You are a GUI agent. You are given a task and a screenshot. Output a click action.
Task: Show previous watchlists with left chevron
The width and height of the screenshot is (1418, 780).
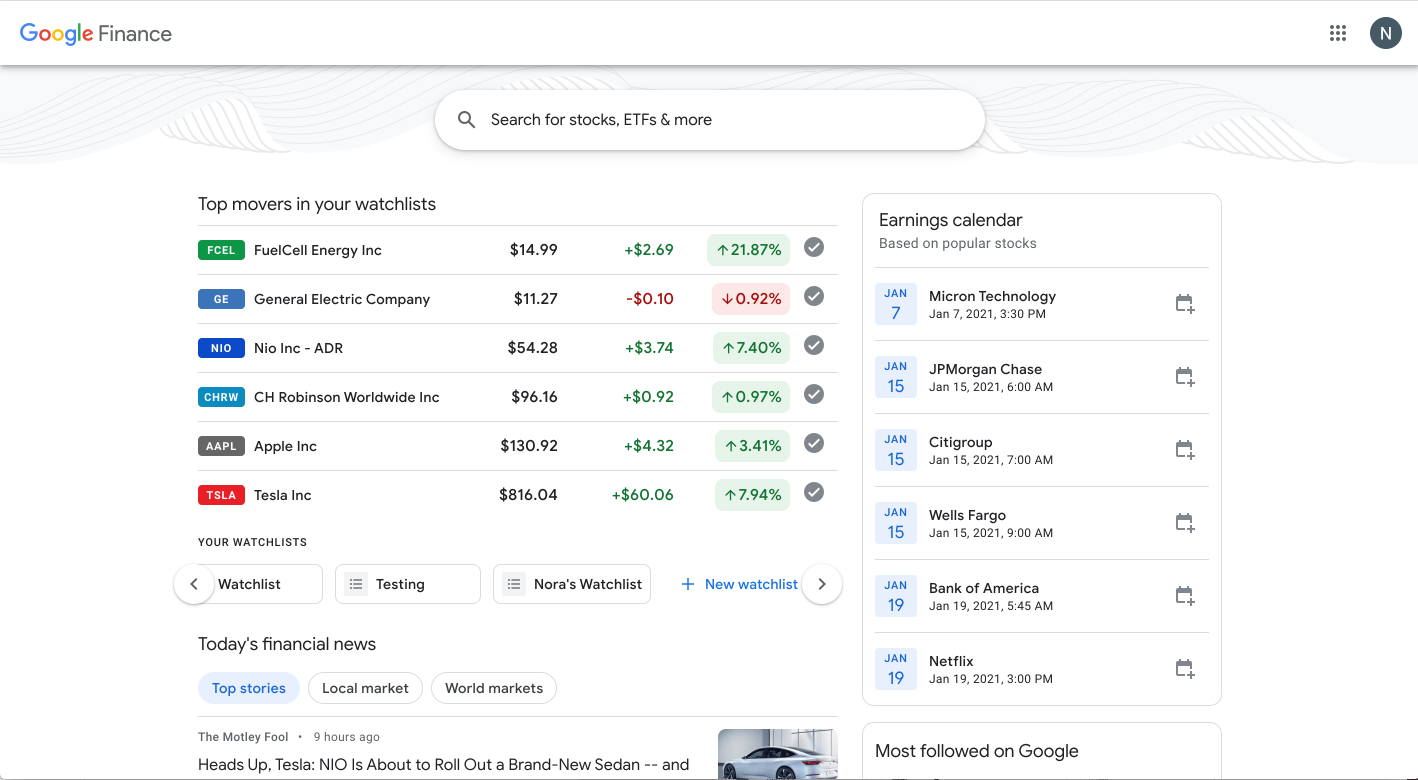click(x=194, y=584)
